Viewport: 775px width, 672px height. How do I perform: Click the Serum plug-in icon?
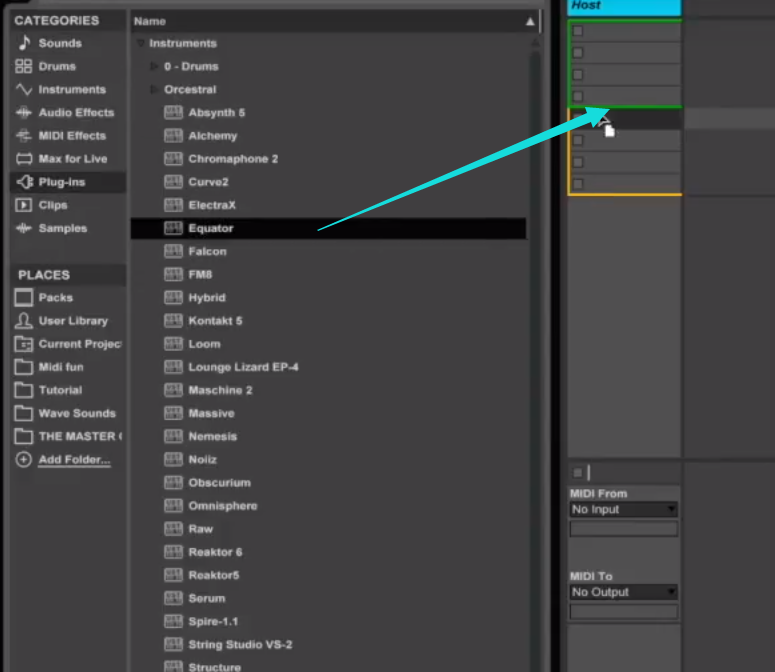173,598
